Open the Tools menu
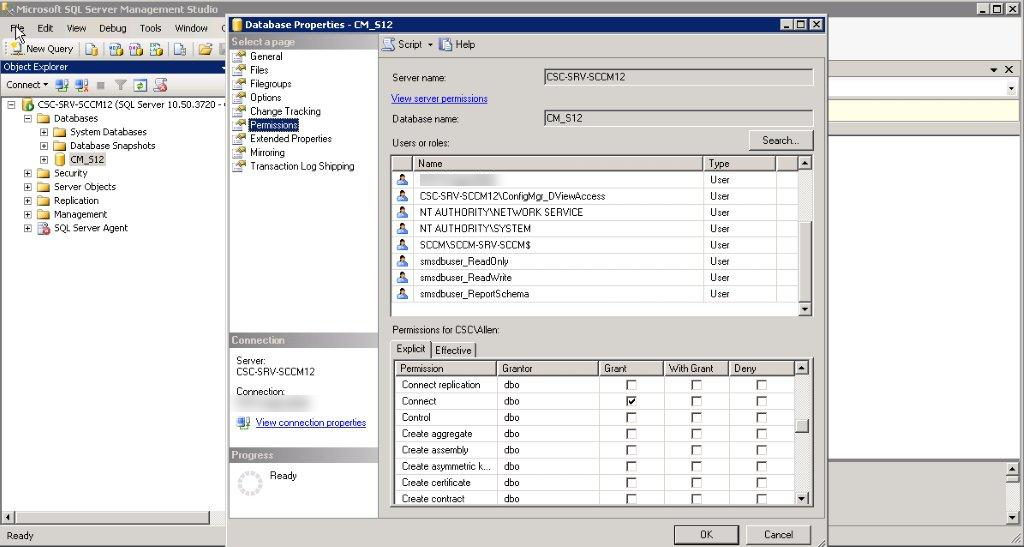Viewport: 1024px width, 547px height. coord(150,28)
